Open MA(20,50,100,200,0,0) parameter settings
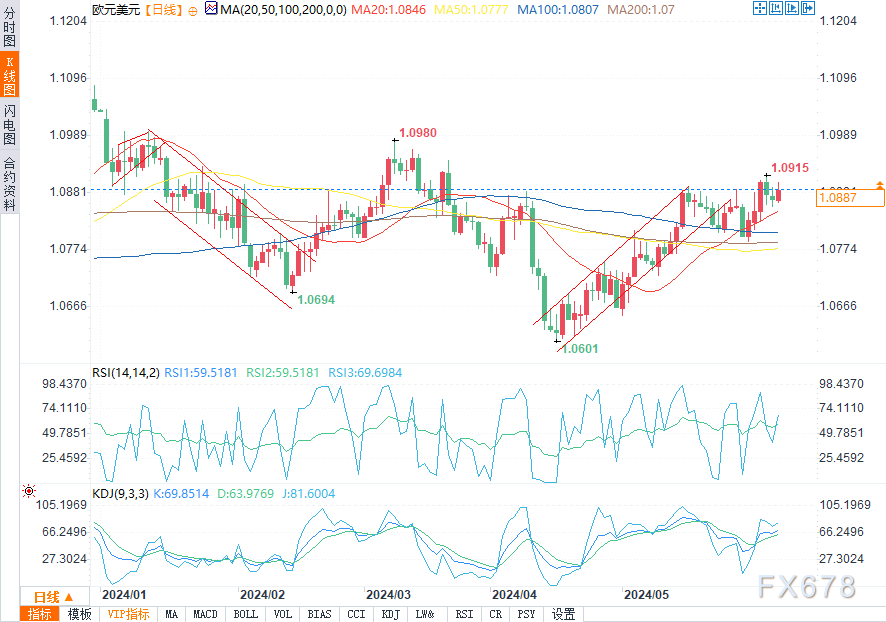Viewport: 886px width, 622px height. pyautogui.click(x=283, y=10)
